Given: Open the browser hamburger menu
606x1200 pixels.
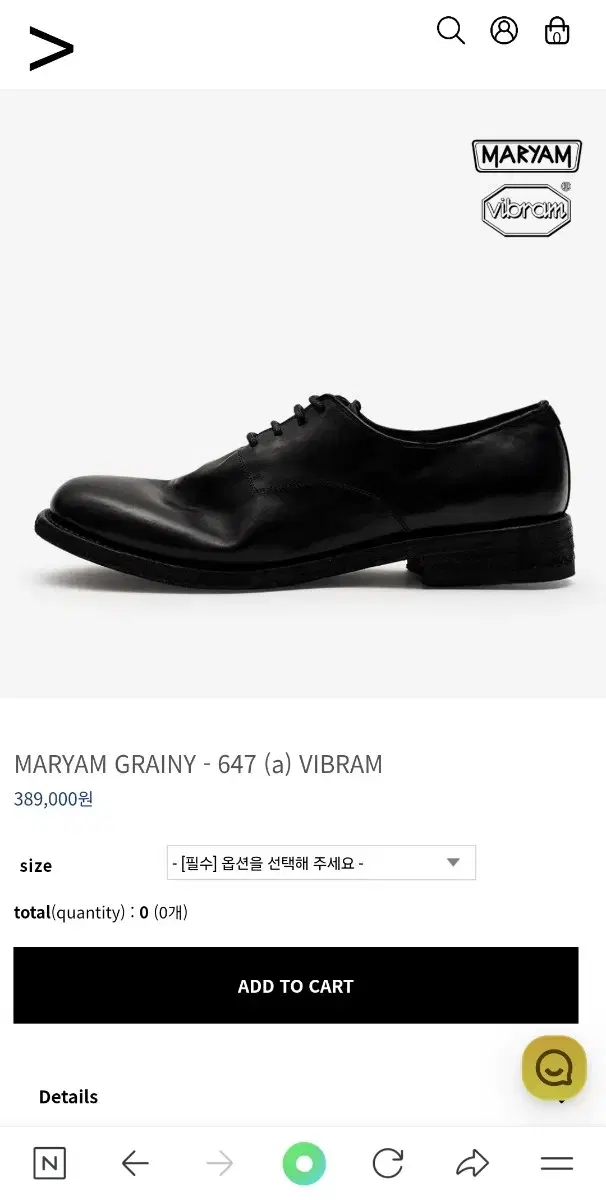Looking at the screenshot, I should pos(556,1163).
